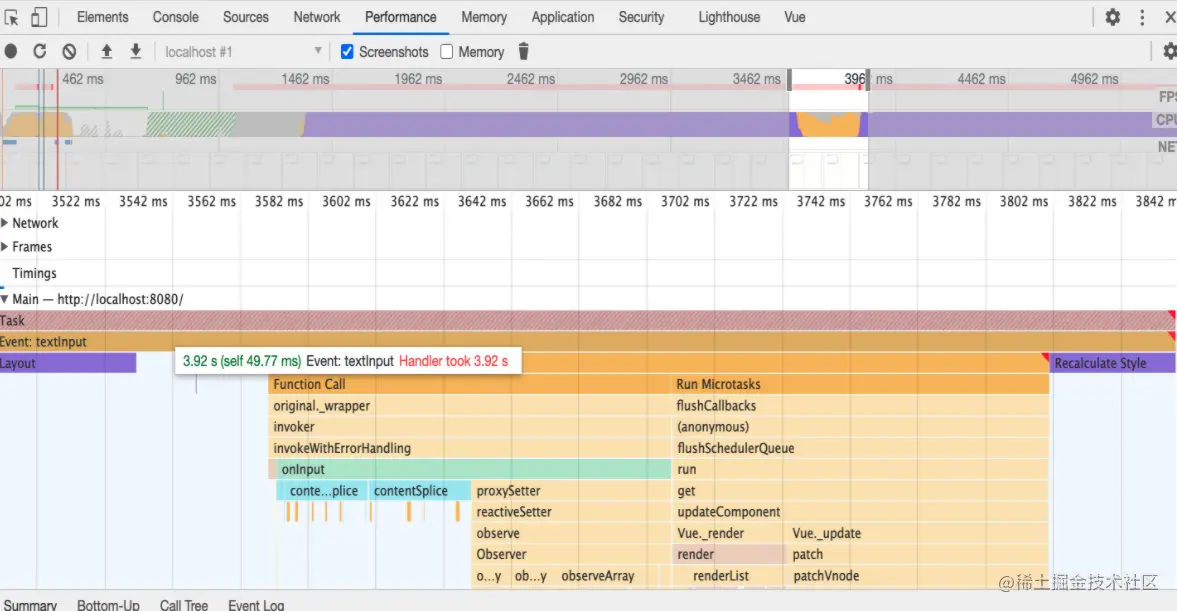Select the reactiveSetter frame
The width and height of the screenshot is (1177, 611).
pos(572,512)
